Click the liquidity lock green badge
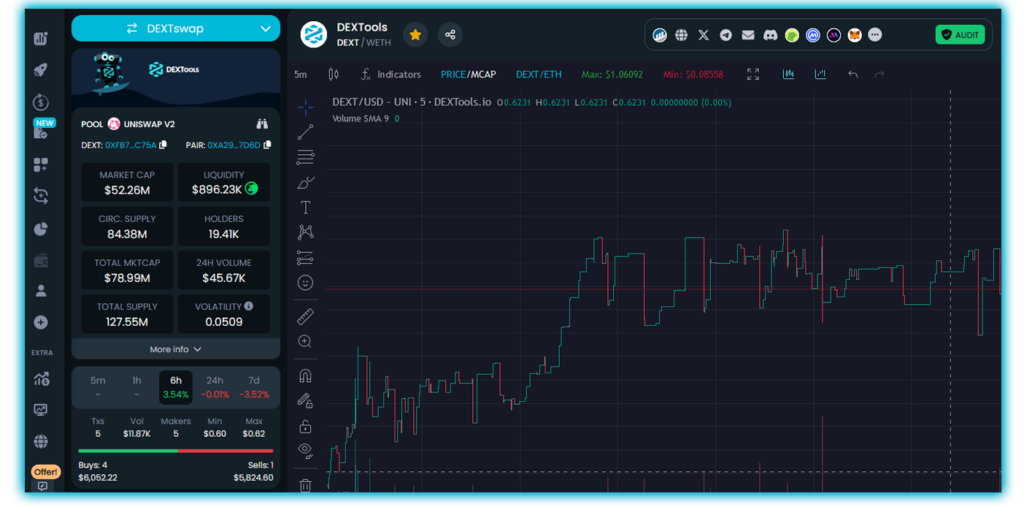This screenshot has height=507, width=1024. point(251,189)
